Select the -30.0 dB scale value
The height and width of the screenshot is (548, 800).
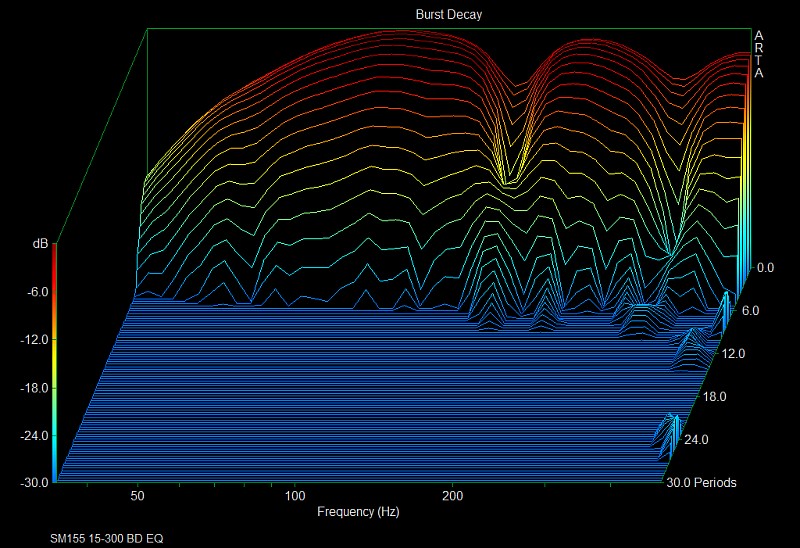34,482
